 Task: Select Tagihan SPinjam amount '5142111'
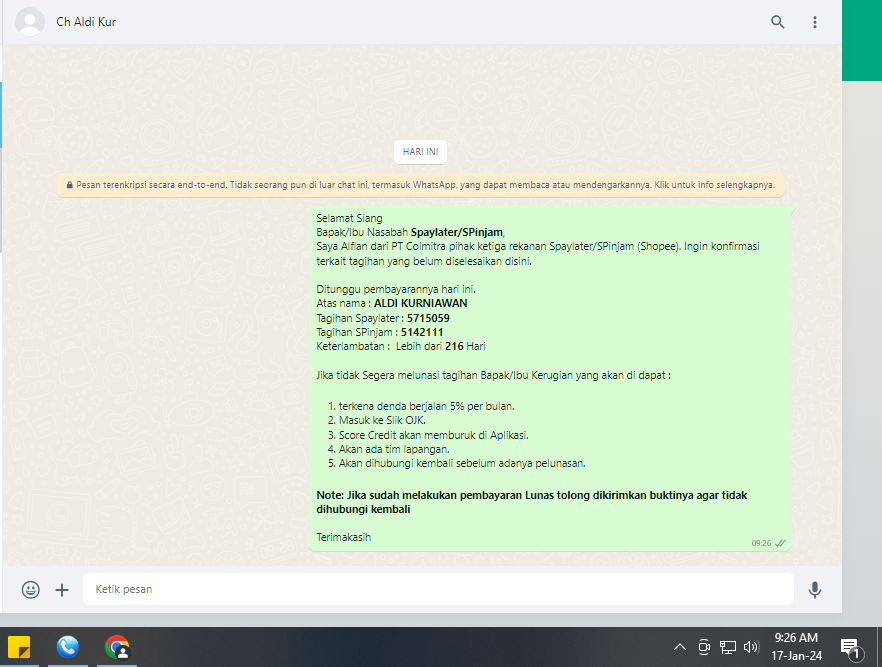tap(422, 332)
